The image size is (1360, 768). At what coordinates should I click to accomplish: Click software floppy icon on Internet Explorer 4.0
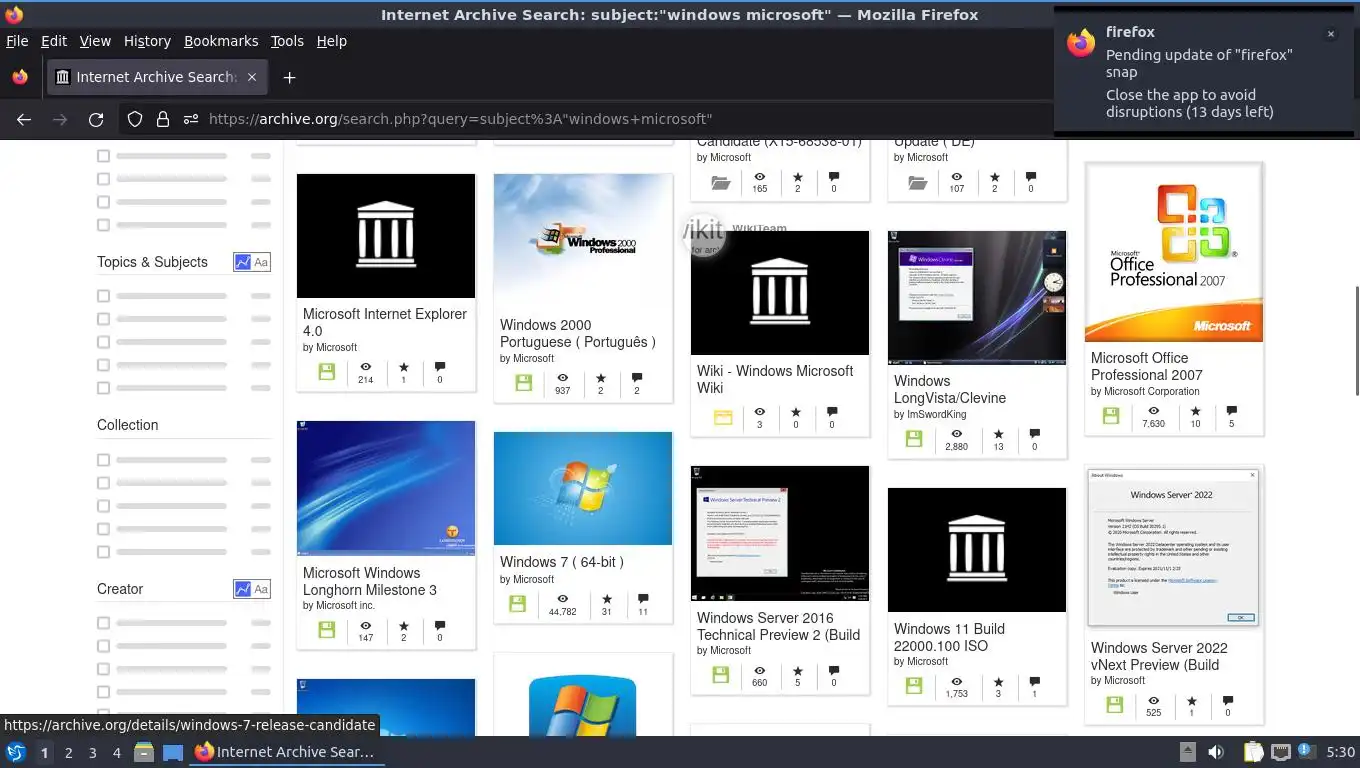coord(326,372)
